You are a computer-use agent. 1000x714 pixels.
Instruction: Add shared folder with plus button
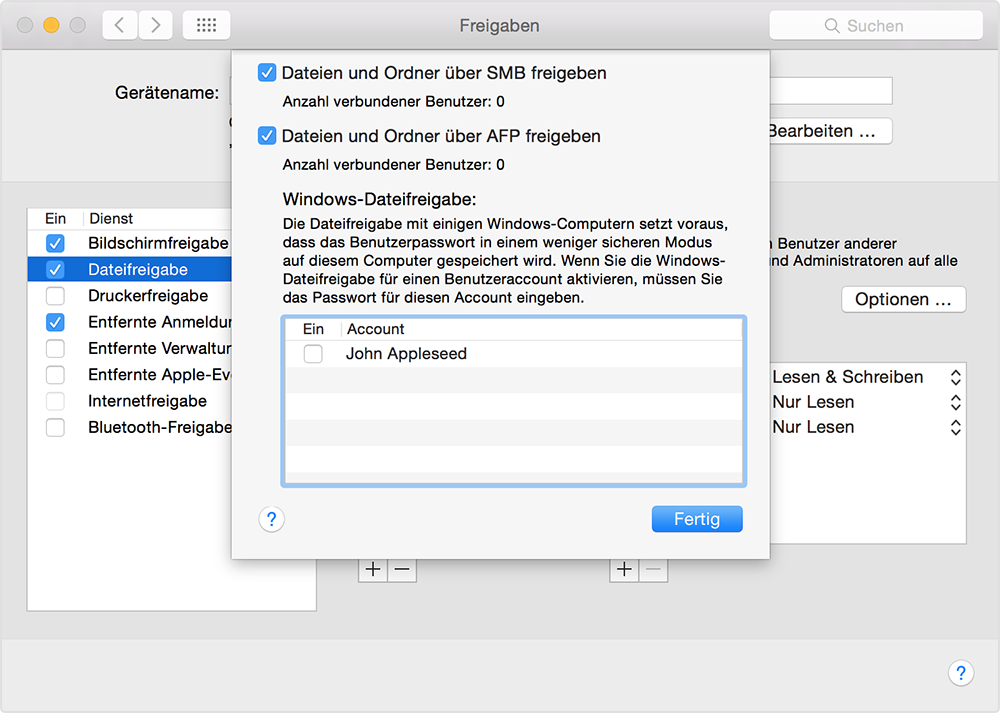[x=373, y=569]
